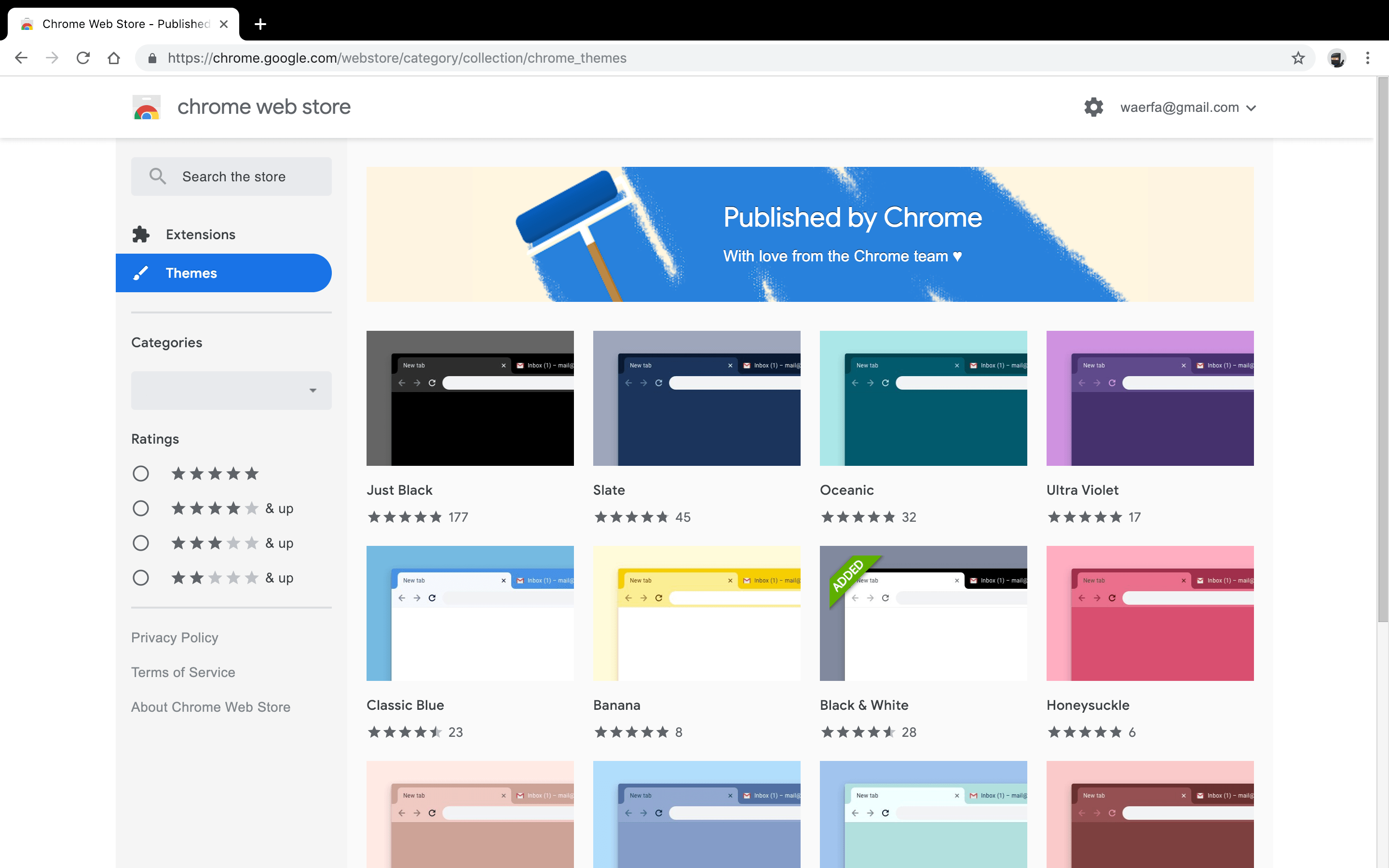
Task: Click the Oceanic title text
Action: tap(846, 490)
